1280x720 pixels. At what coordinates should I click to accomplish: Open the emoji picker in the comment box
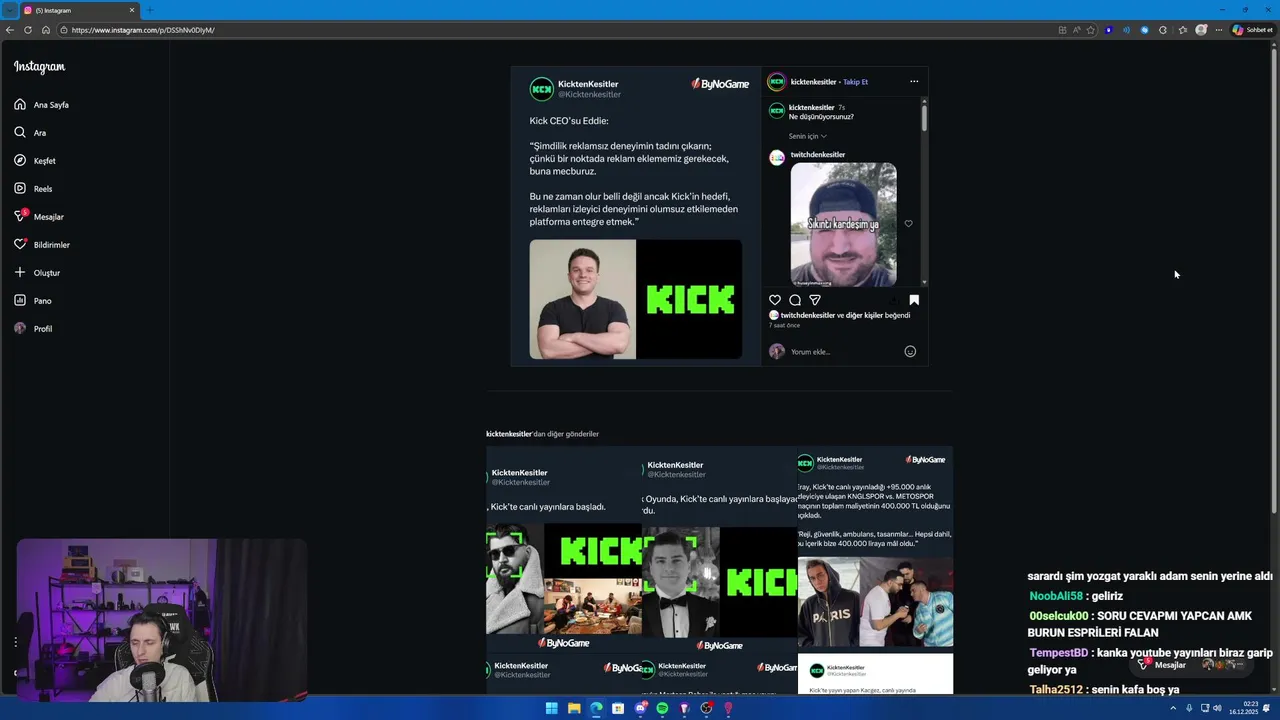point(910,351)
